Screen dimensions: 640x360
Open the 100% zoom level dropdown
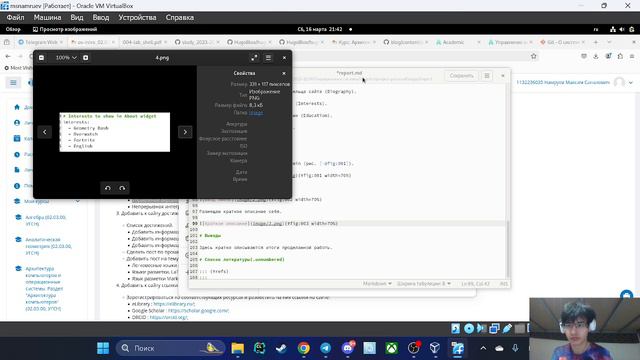tap(66, 58)
